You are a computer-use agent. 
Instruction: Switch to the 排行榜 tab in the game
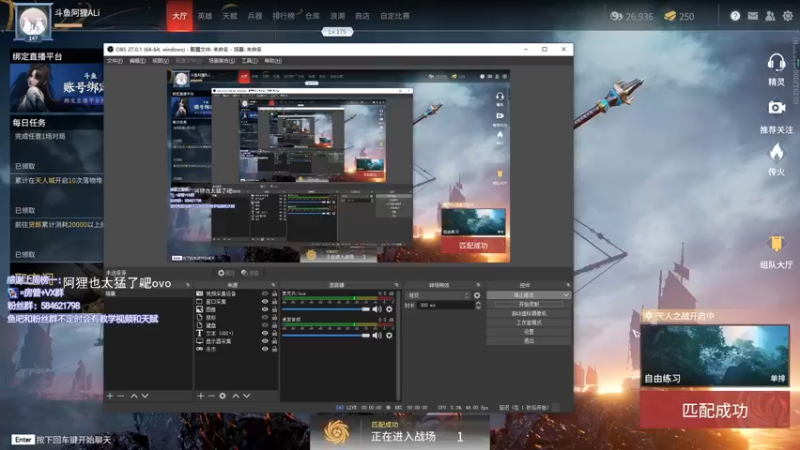[x=284, y=16]
